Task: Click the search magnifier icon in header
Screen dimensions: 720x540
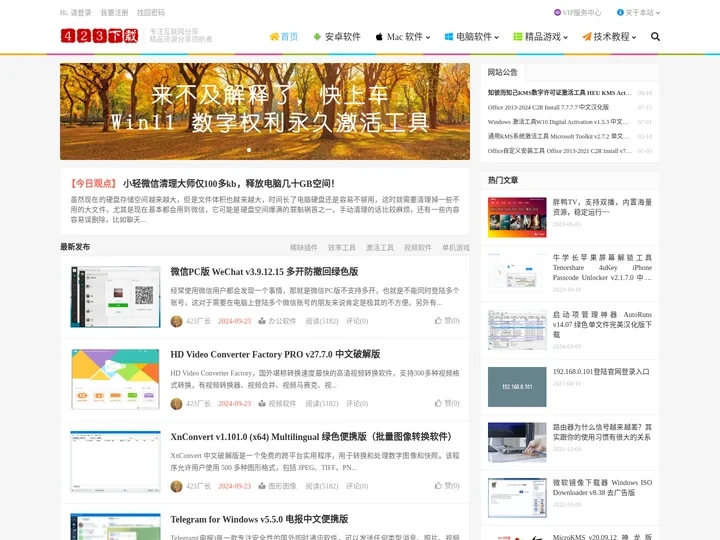Action: click(x=655, y=37)
